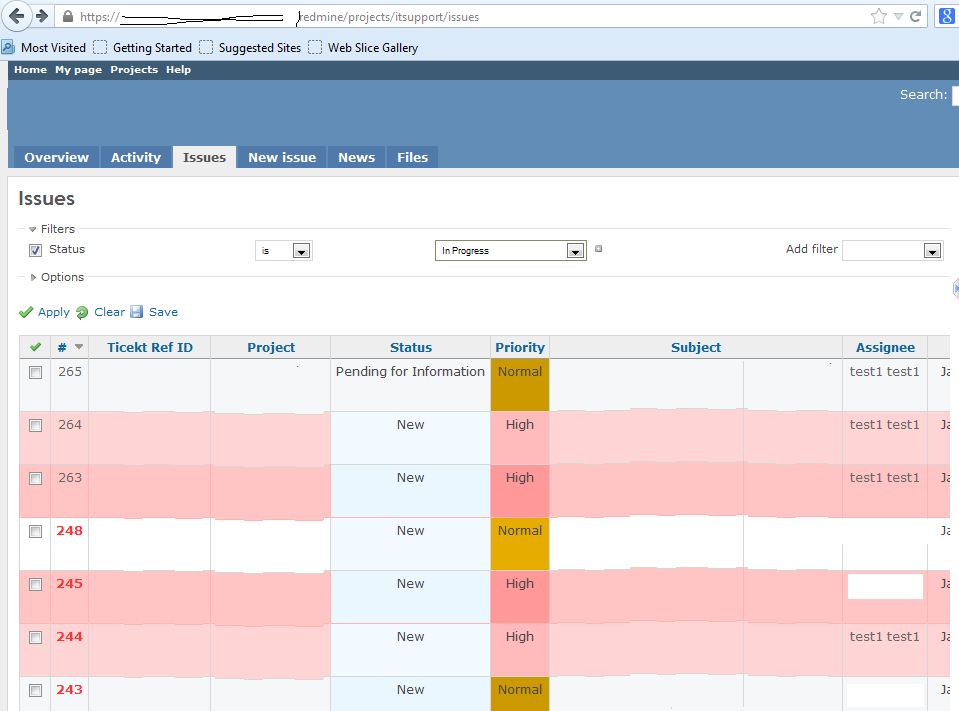This screenshot has height=711, width=959.
Task: Clear the filters
Action: pos(109,312)
